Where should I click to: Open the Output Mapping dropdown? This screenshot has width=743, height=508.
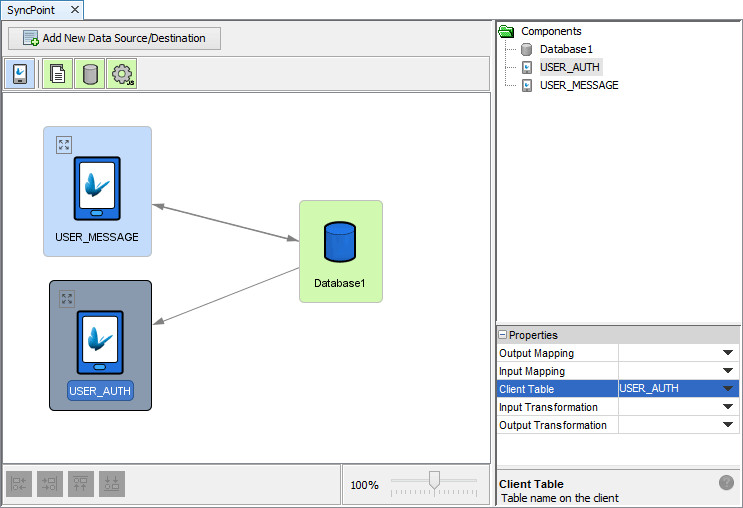tap(728, 353)
